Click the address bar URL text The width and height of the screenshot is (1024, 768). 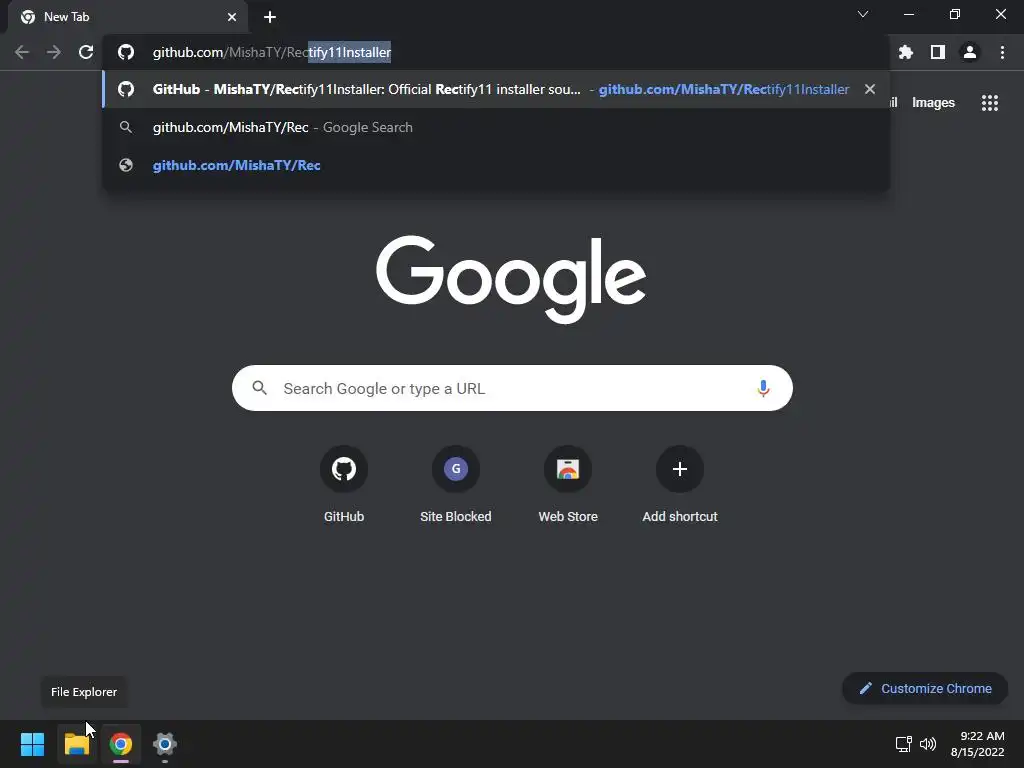[x=272, y=52]
